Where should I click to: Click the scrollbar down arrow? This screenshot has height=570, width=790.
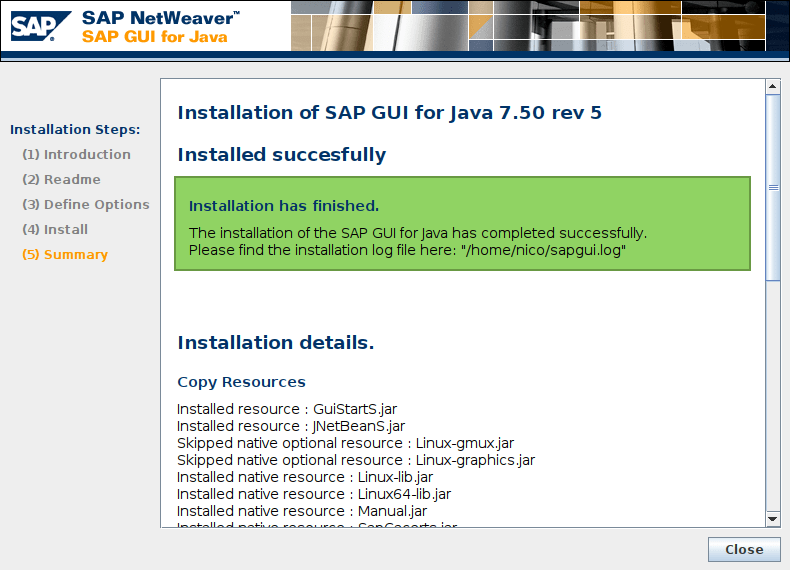click(x=772, y=519)
